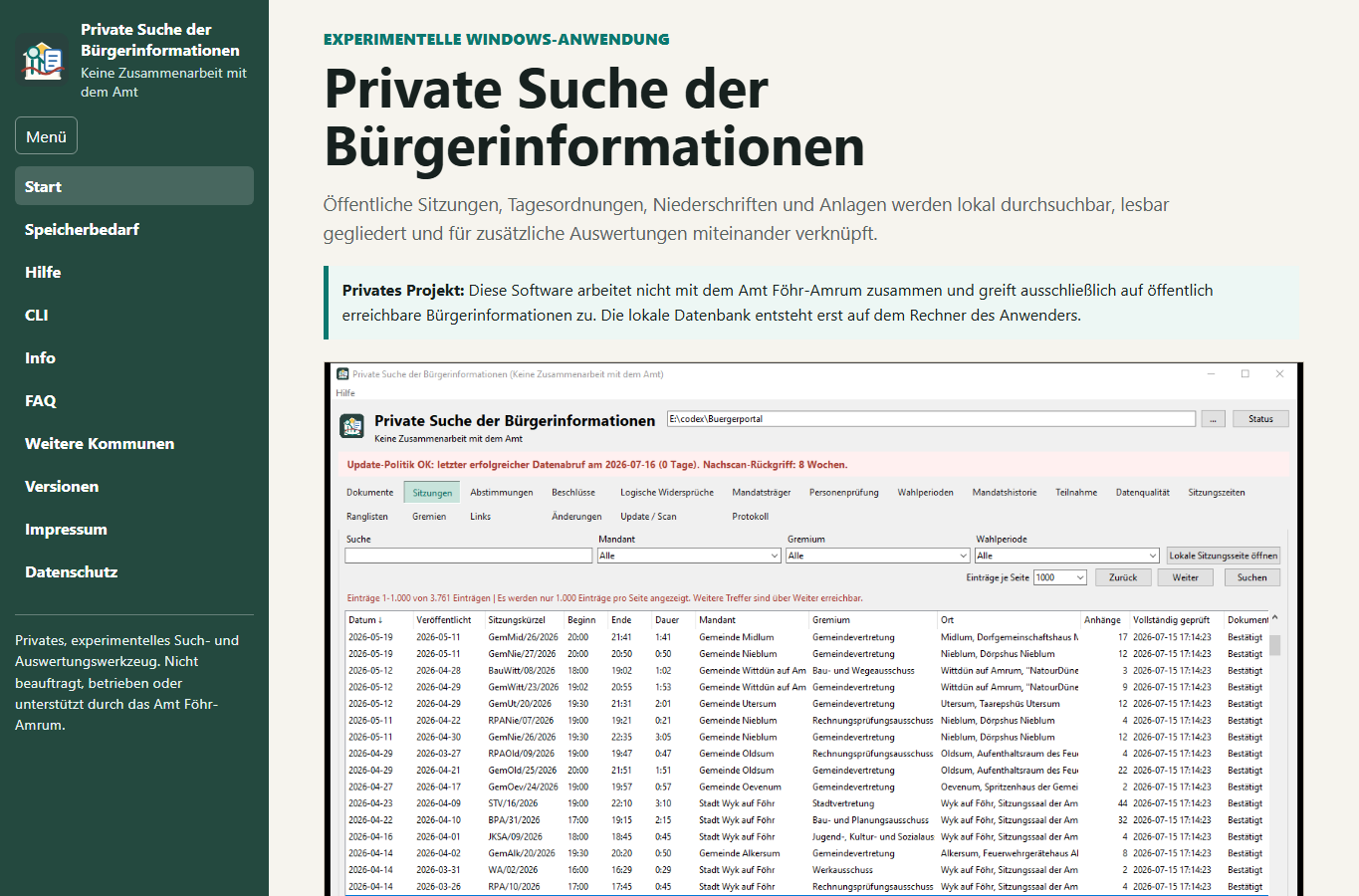This screenshot has height=896, width=1359.
Task: Switch to the Ranglisten tab
Action: (x=367, y=517)
